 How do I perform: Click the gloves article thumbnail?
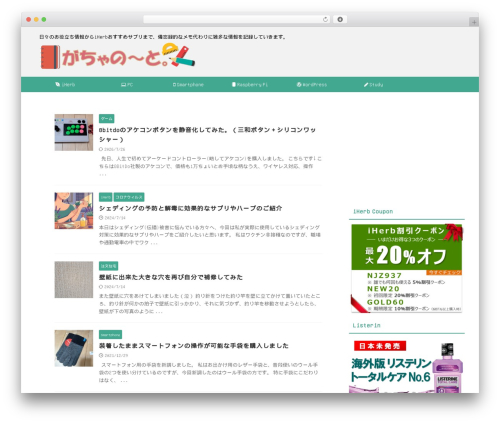pyautogui.click(x=74, y=348)
